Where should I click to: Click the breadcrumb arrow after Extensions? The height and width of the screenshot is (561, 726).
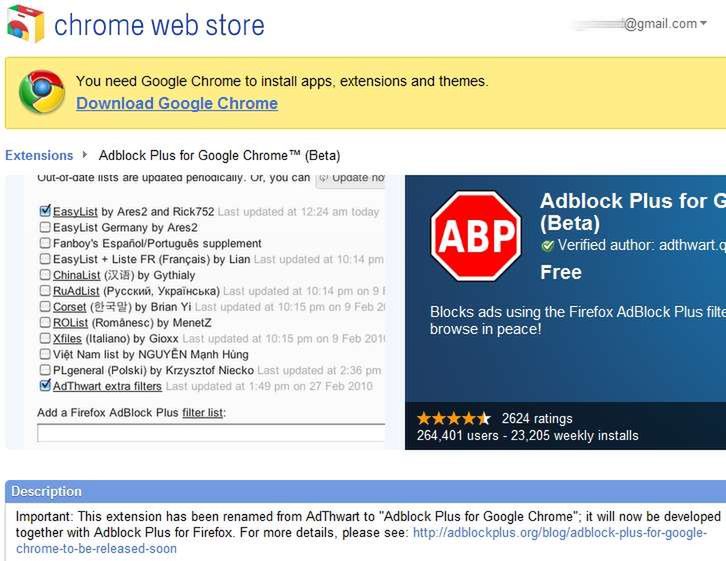(85, 155)
